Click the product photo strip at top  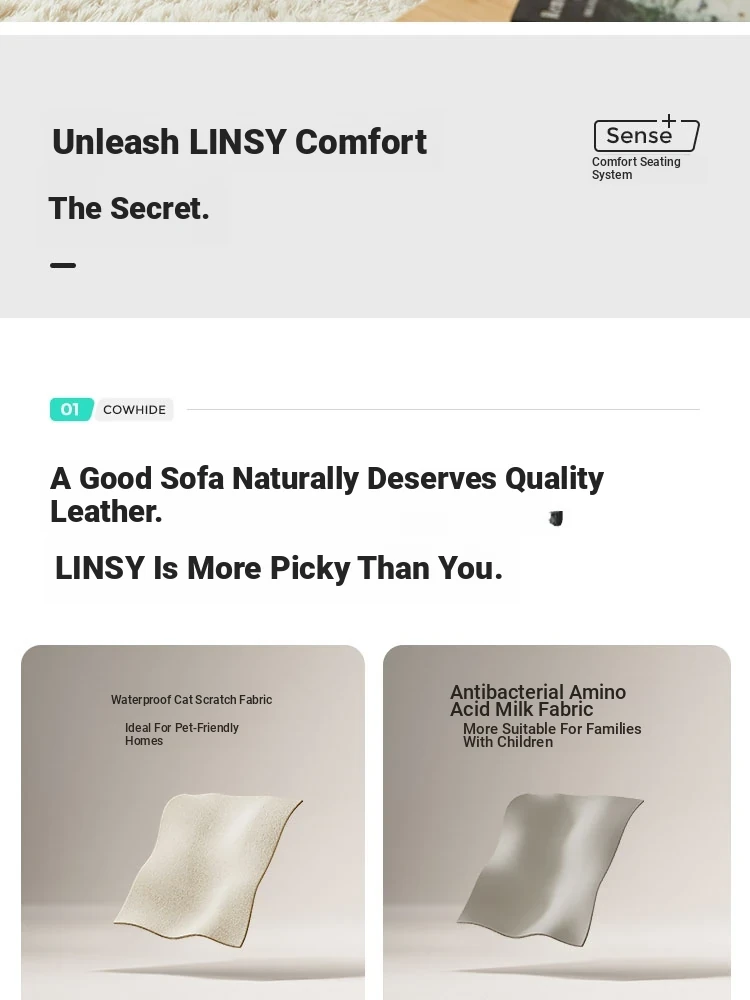[375, 11]
